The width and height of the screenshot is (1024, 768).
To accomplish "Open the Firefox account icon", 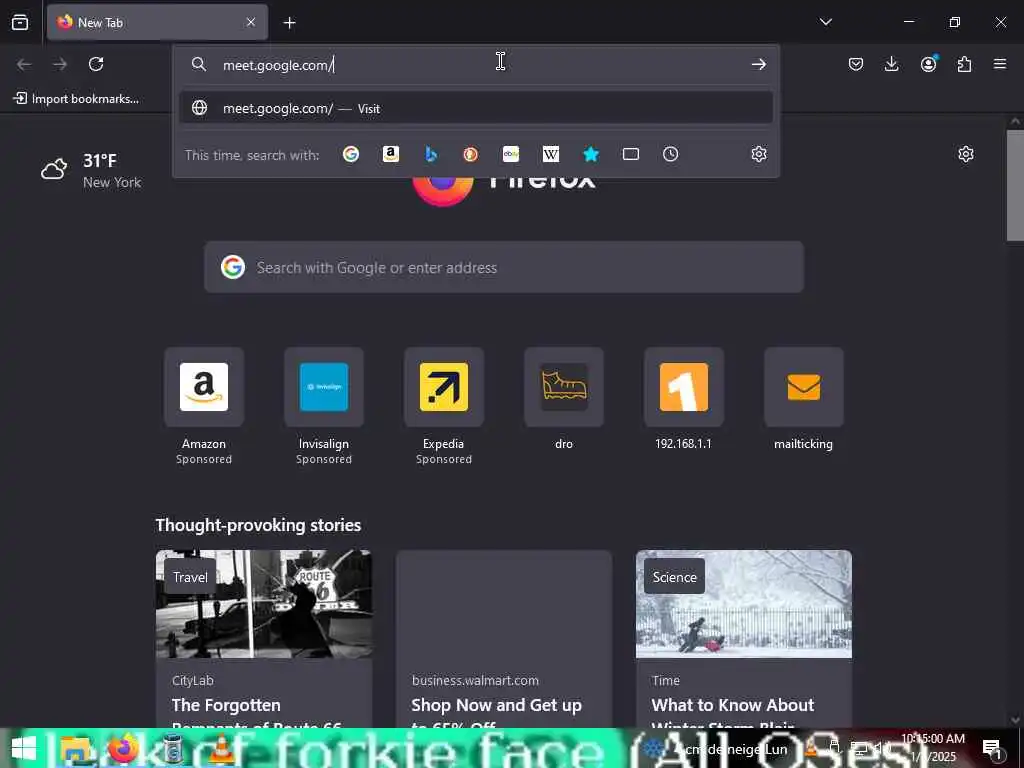I will point(928,64).
